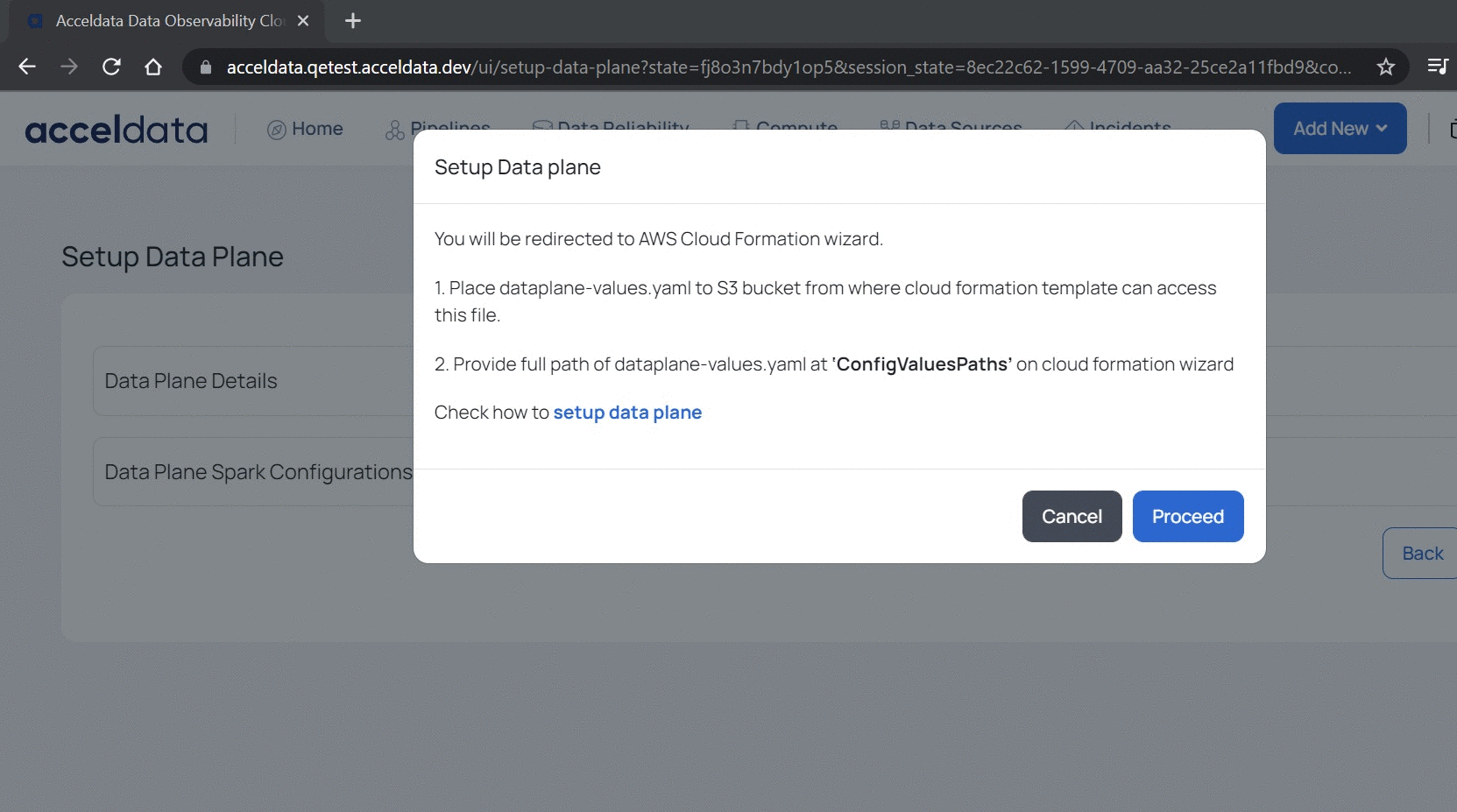Bookmark this page with the star icon
This screenshot has width=1457, height=812.
tap(1386, 67)
